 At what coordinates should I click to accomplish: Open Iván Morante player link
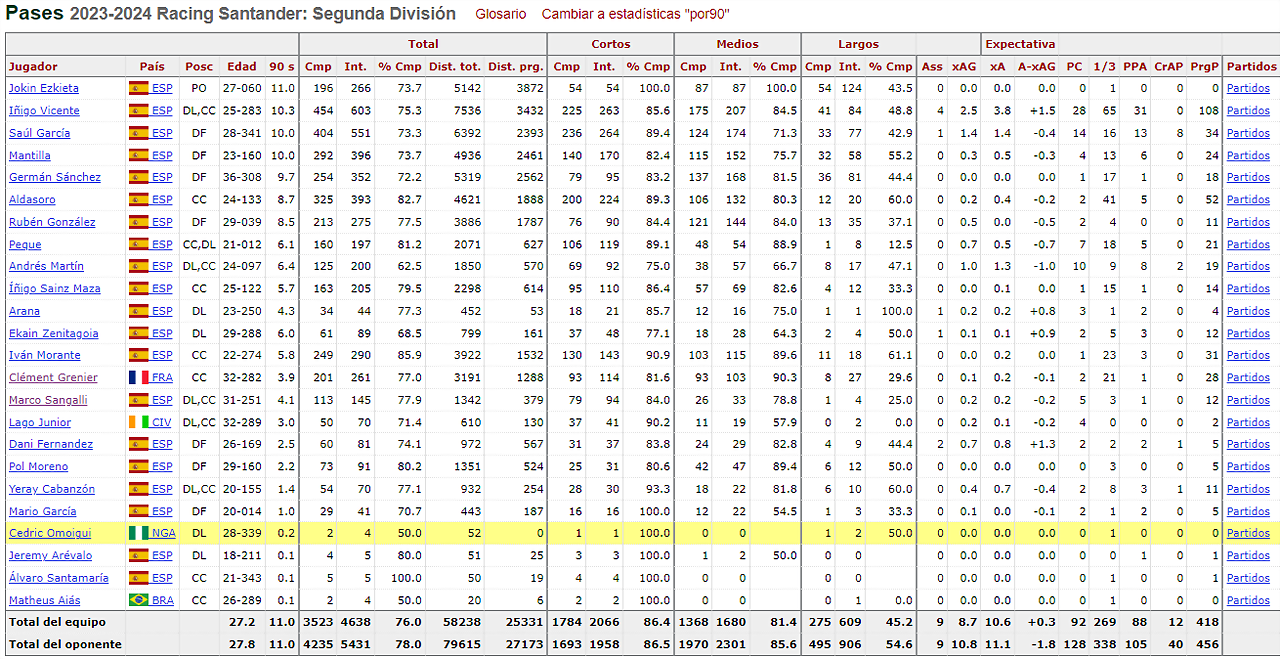45,355
